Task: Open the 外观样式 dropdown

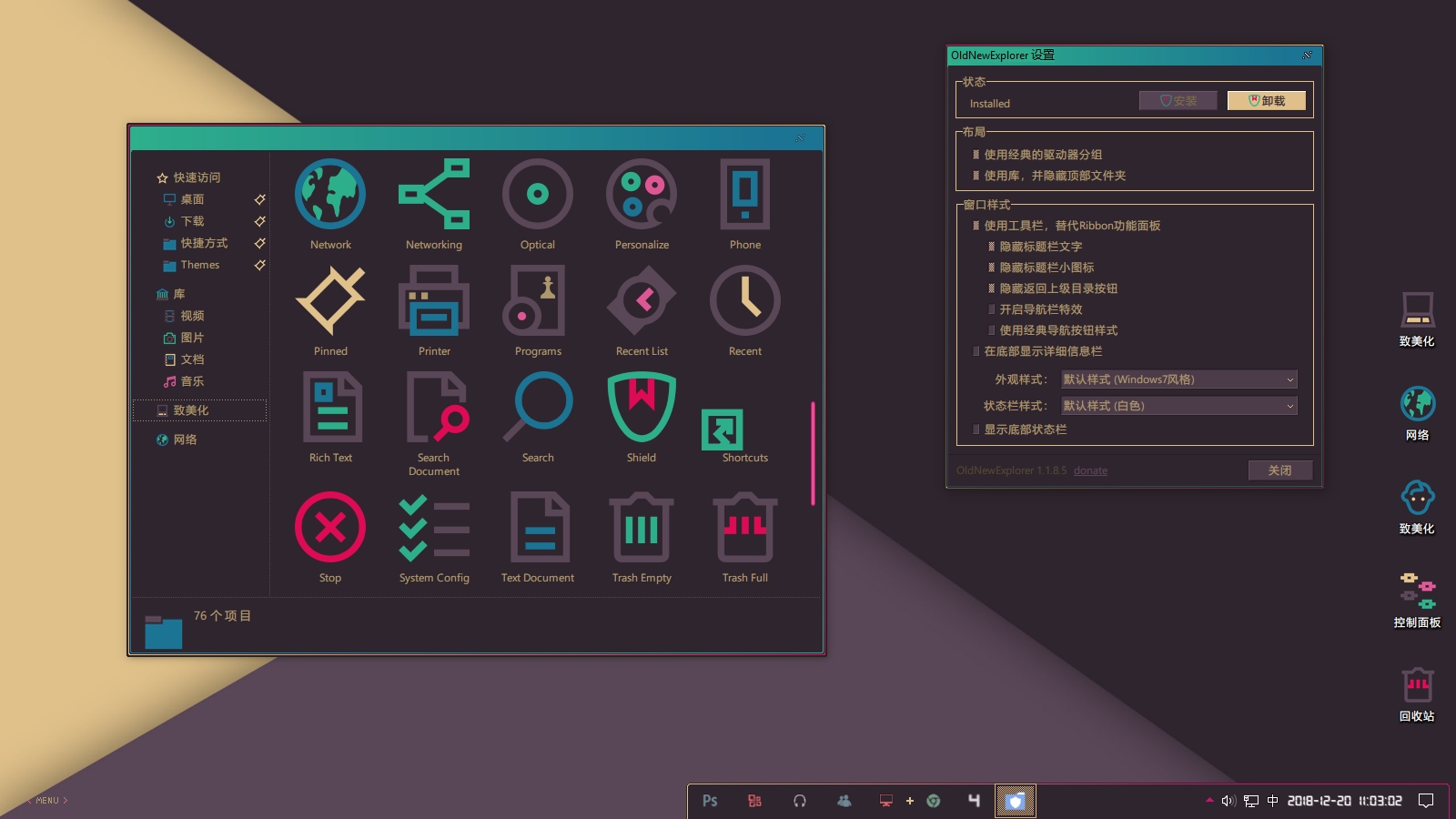Action: tap(1178, 379)
